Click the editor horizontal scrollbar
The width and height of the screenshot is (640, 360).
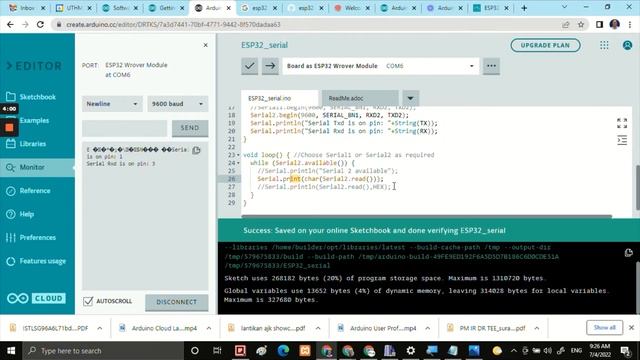427,216
